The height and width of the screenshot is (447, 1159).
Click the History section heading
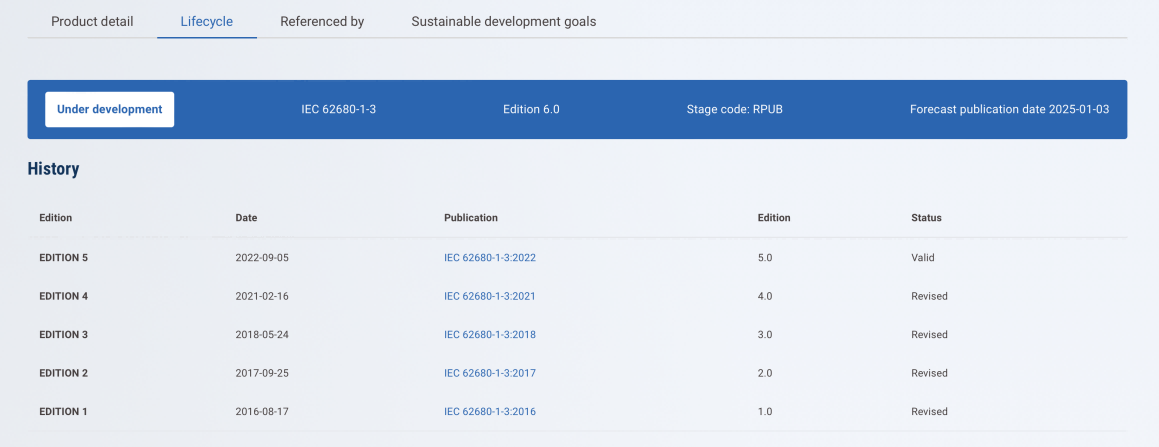pyautogui.click(x=53, y=169)
